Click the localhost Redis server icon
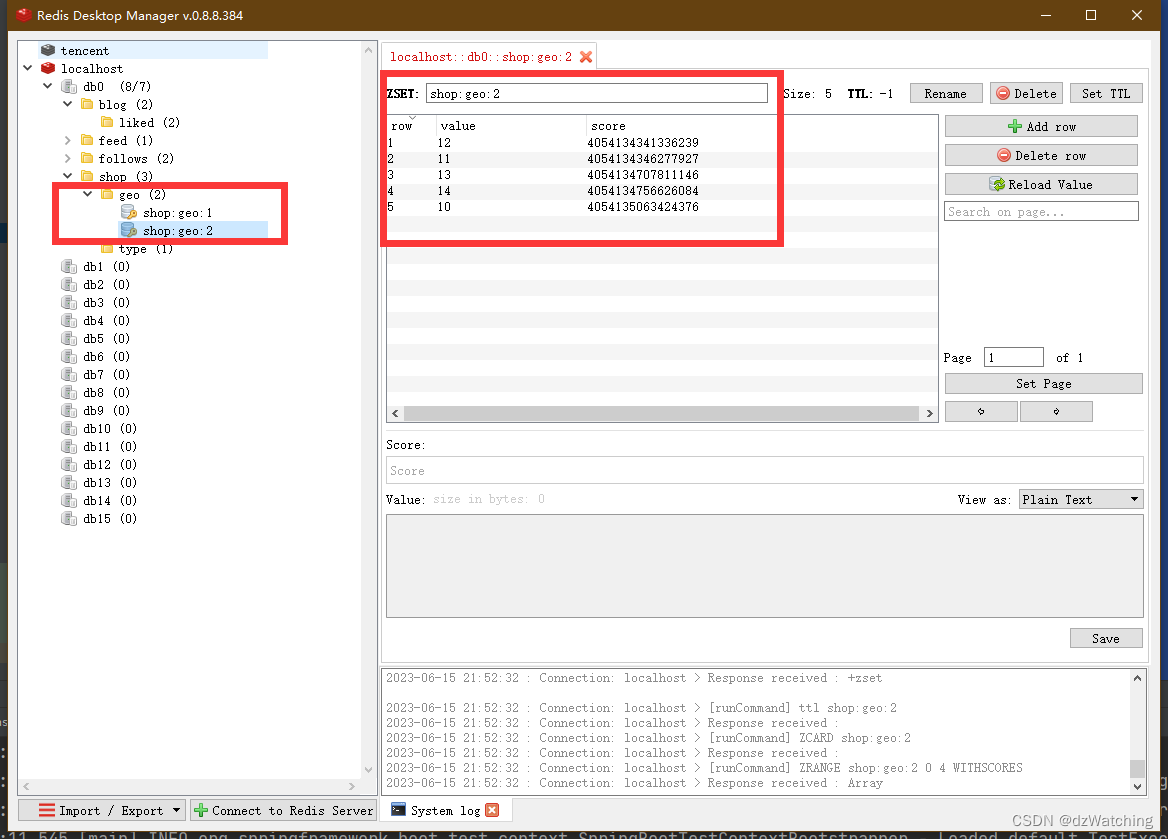This screenshot has width=1168, height=839. (48, 68)
